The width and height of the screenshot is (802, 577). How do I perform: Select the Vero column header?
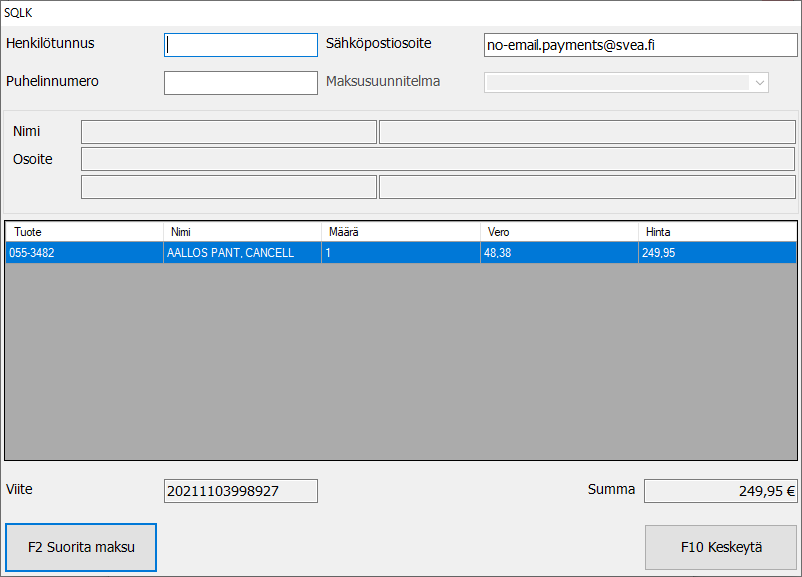(558, 232)
